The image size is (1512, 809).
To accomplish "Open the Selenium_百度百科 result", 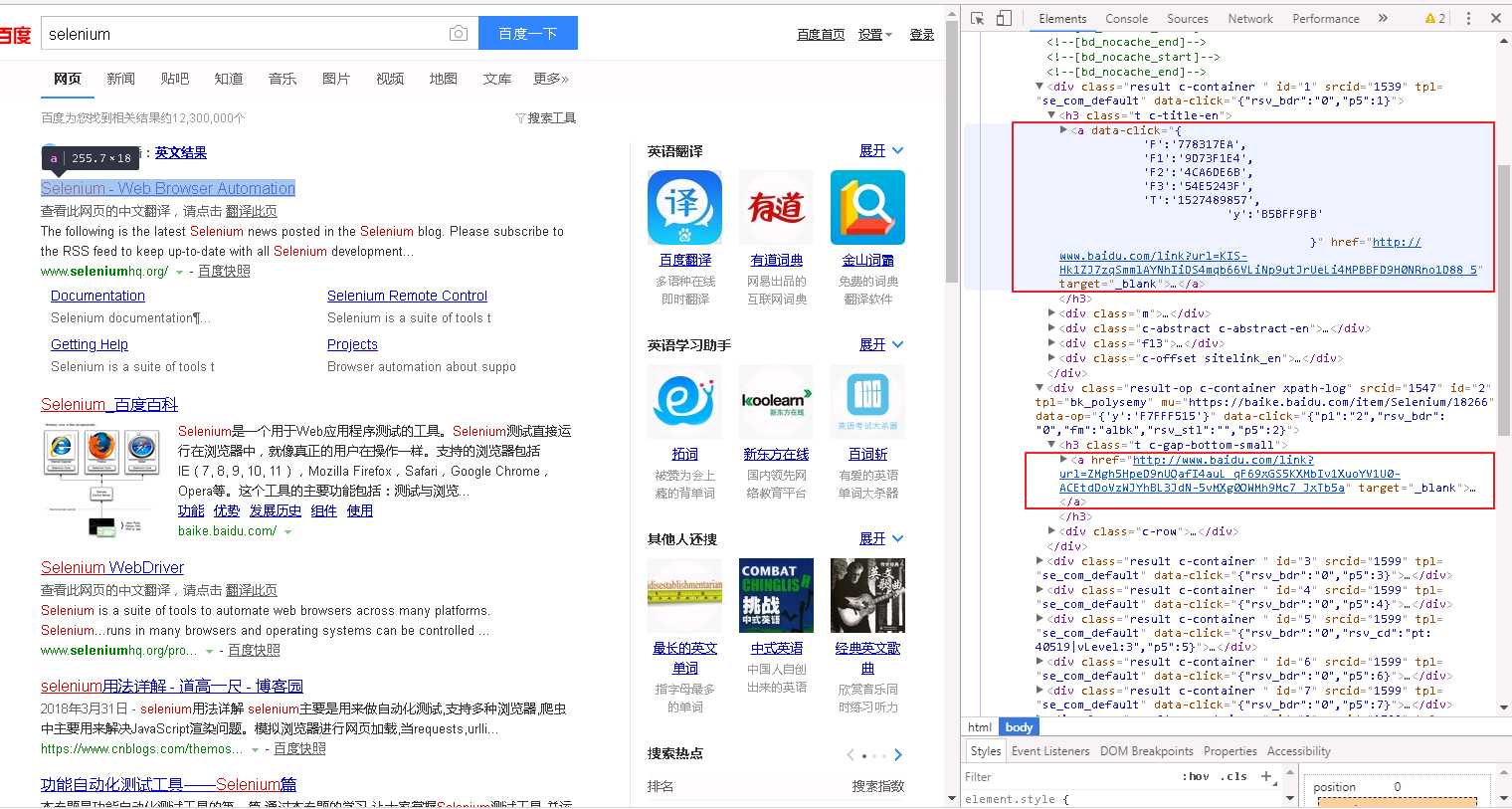I will (x=109, y=404).
